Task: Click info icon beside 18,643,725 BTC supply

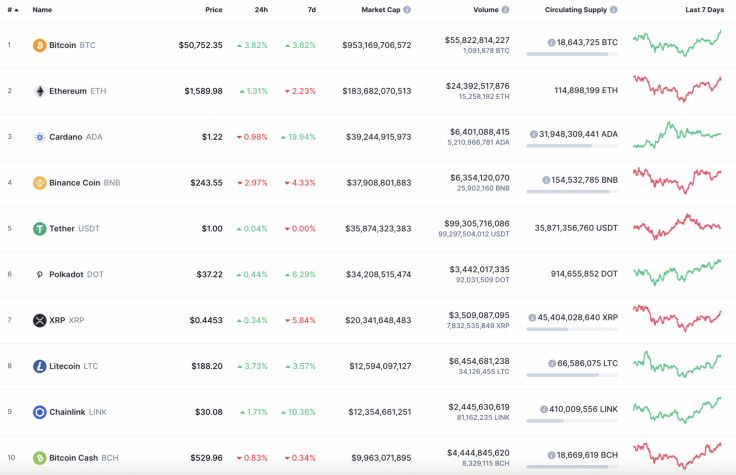Action: pyautogui.click(x=552, y=42)
